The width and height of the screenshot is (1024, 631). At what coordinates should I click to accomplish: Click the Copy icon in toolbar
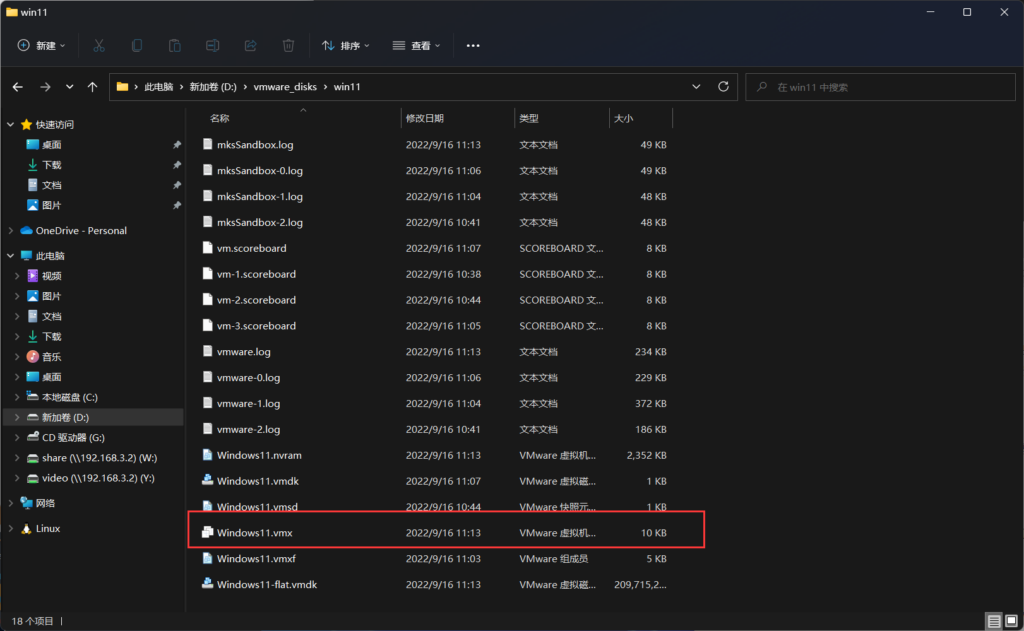tap(136, 45)
